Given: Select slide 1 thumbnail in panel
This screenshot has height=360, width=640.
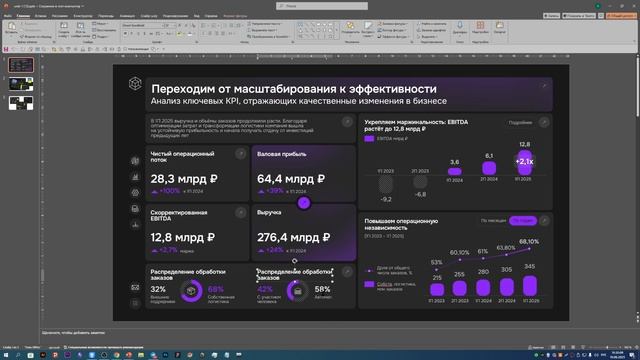Looking at the screenshot, I should 21,65.
